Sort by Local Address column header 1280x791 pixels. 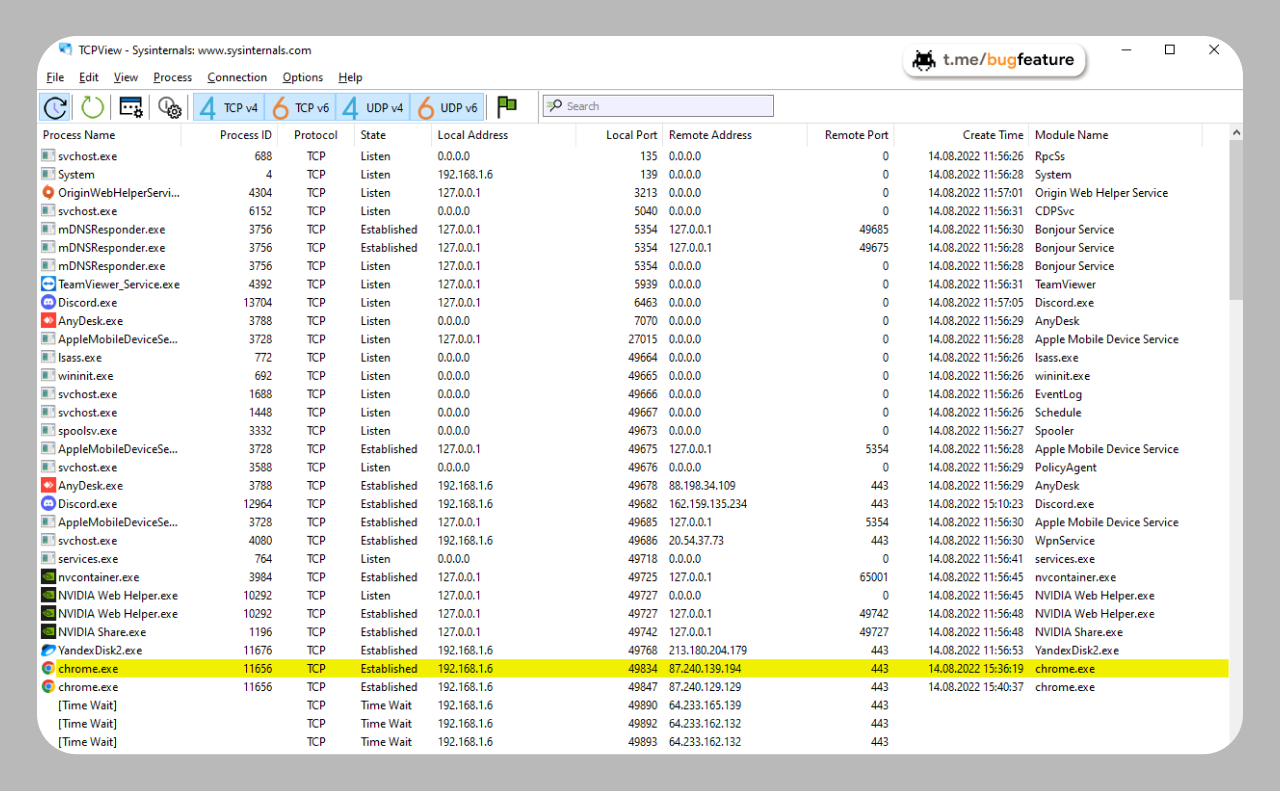(x=504, y=135)
